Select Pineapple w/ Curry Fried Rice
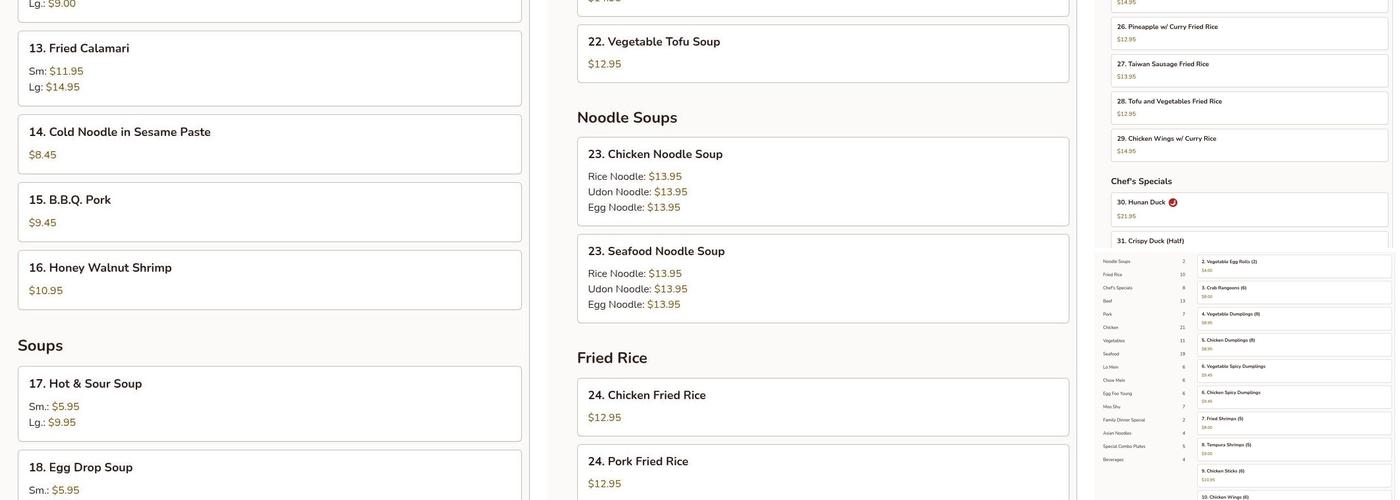The width and height of the screenshot is (1400, 500). click(1249, 33)
